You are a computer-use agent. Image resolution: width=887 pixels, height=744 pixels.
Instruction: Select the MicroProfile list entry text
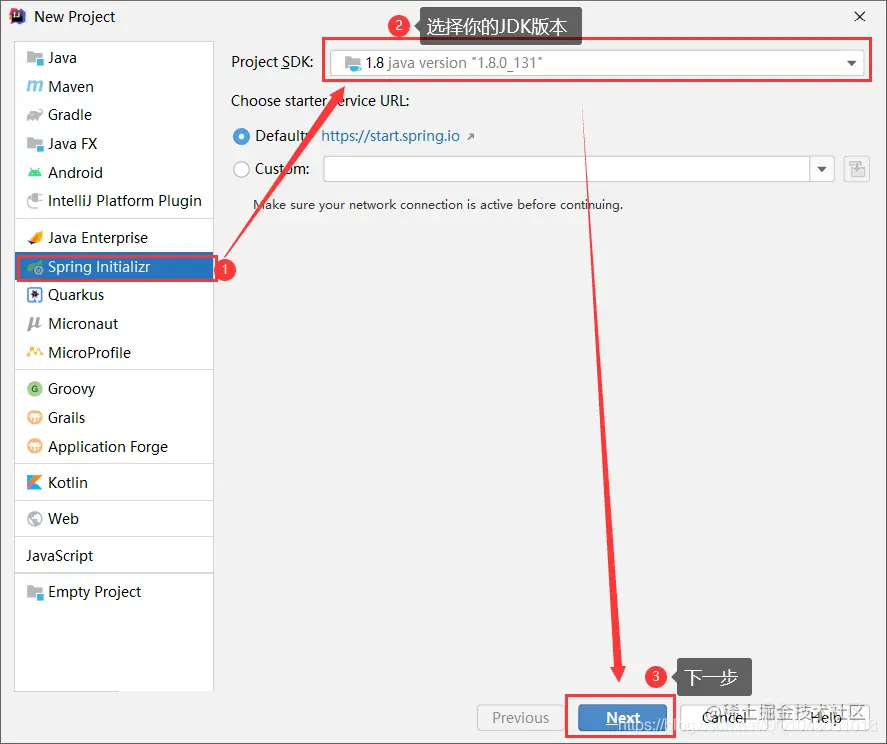[x=89, y=352]
